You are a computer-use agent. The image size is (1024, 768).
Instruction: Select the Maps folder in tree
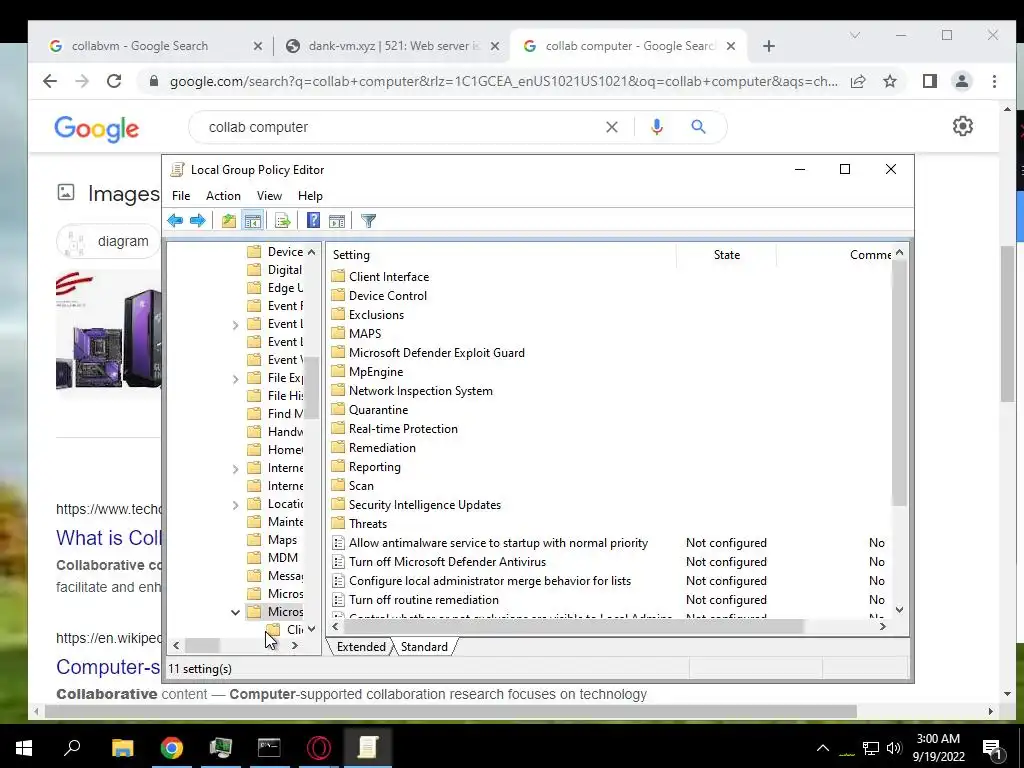[x=282, y=540]
